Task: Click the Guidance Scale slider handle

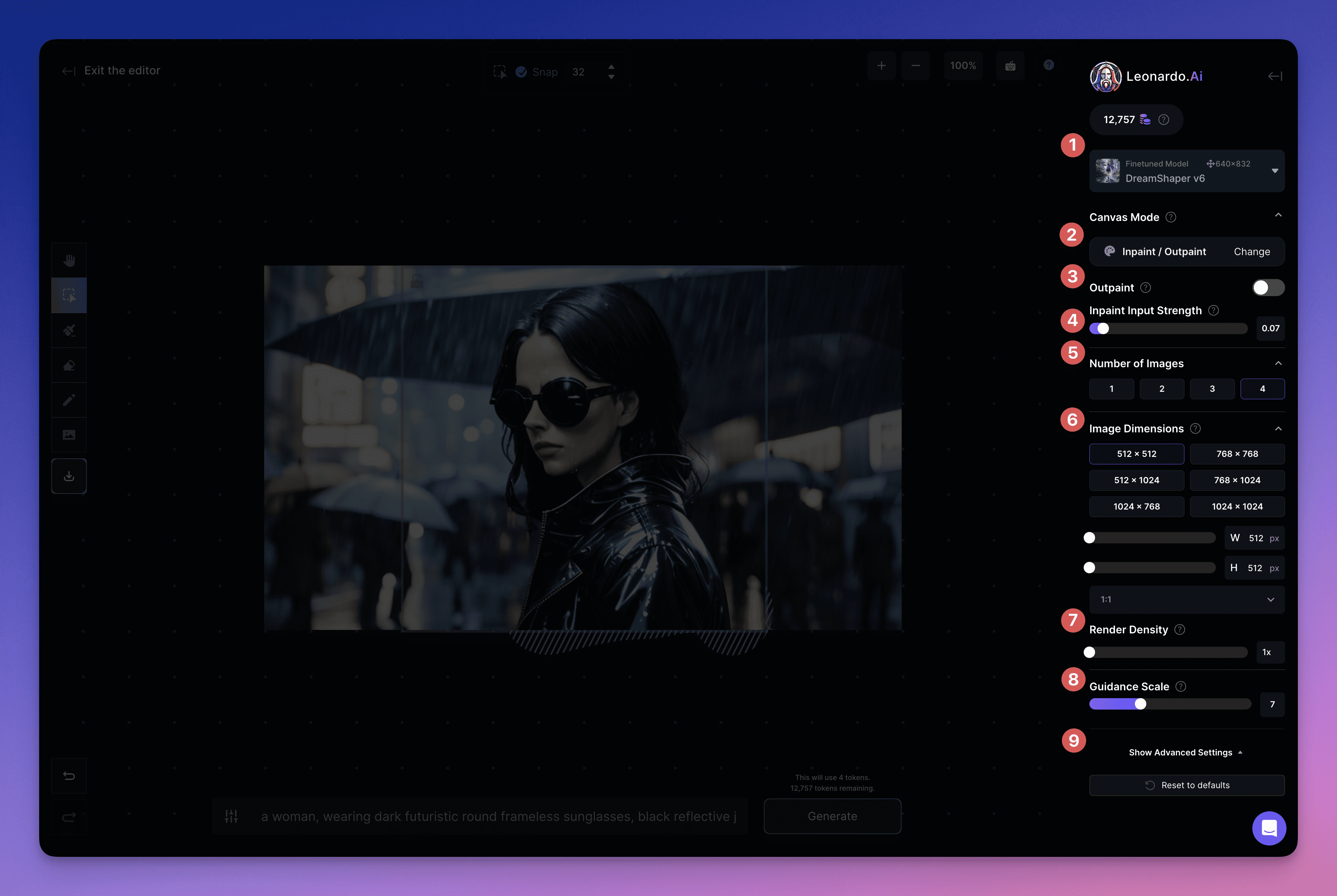Action: (1140, 704)
